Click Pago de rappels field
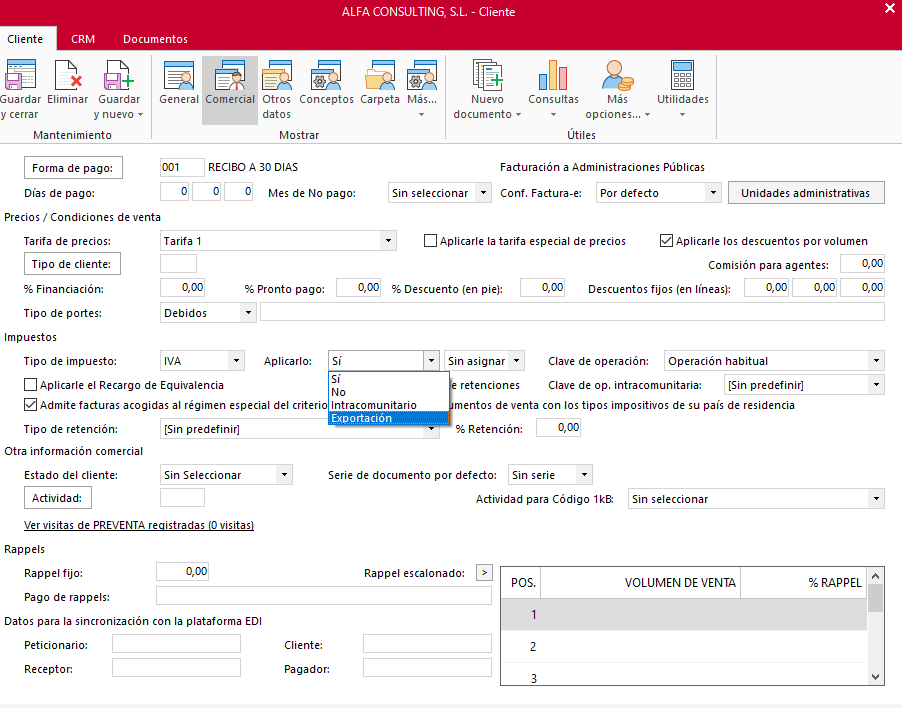Viewport: 902px width, 708px height. click(324, 596)
